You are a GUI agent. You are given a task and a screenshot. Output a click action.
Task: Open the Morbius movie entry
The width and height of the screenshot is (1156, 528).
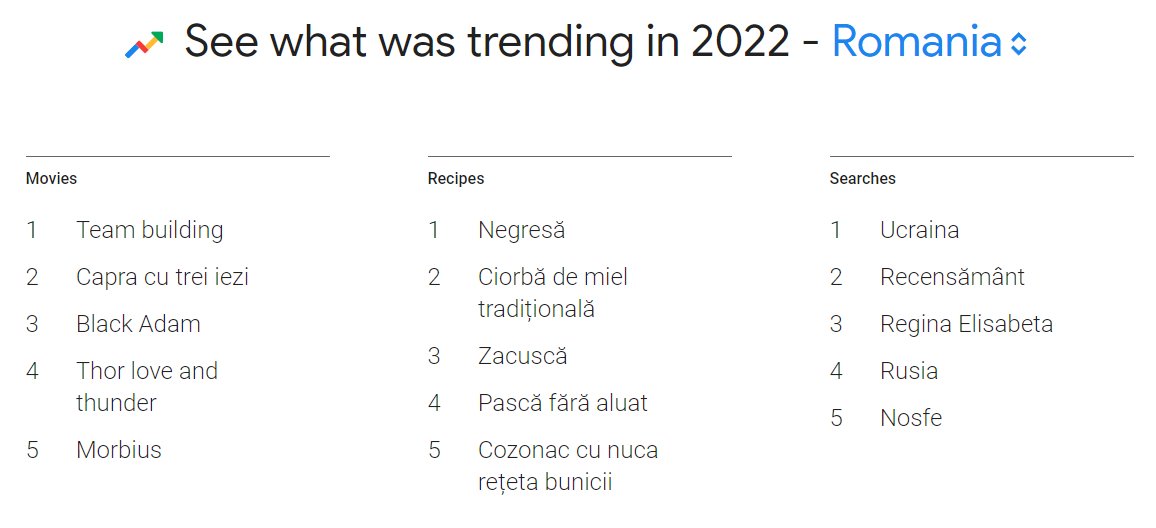point(119,450)
